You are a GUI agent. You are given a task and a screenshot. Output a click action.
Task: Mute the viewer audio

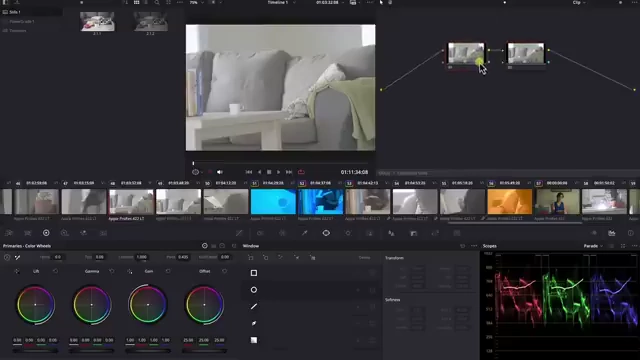[220, 172]
